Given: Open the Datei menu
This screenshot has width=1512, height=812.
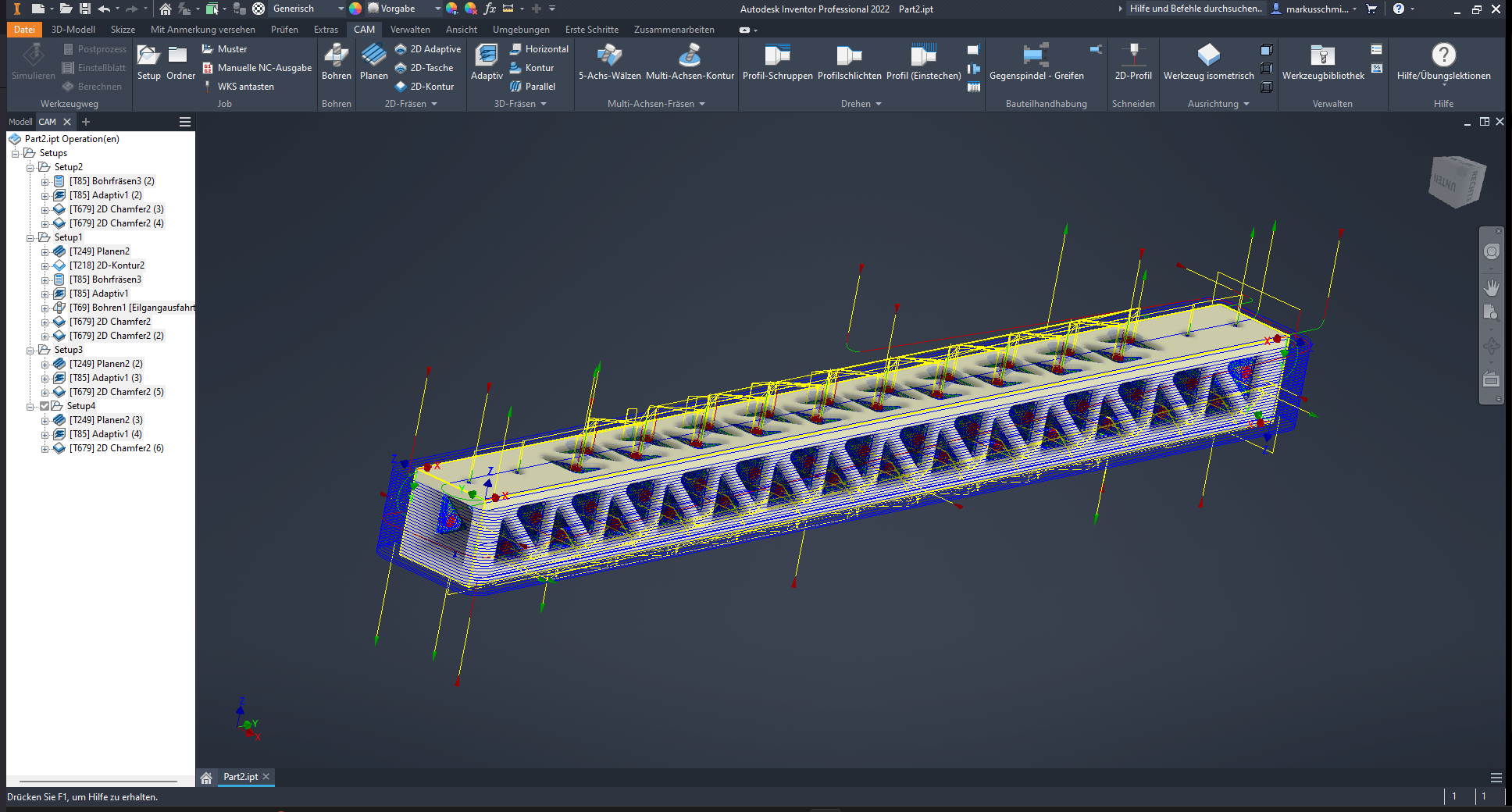Looking at the screenshot, I should point(24,30).
